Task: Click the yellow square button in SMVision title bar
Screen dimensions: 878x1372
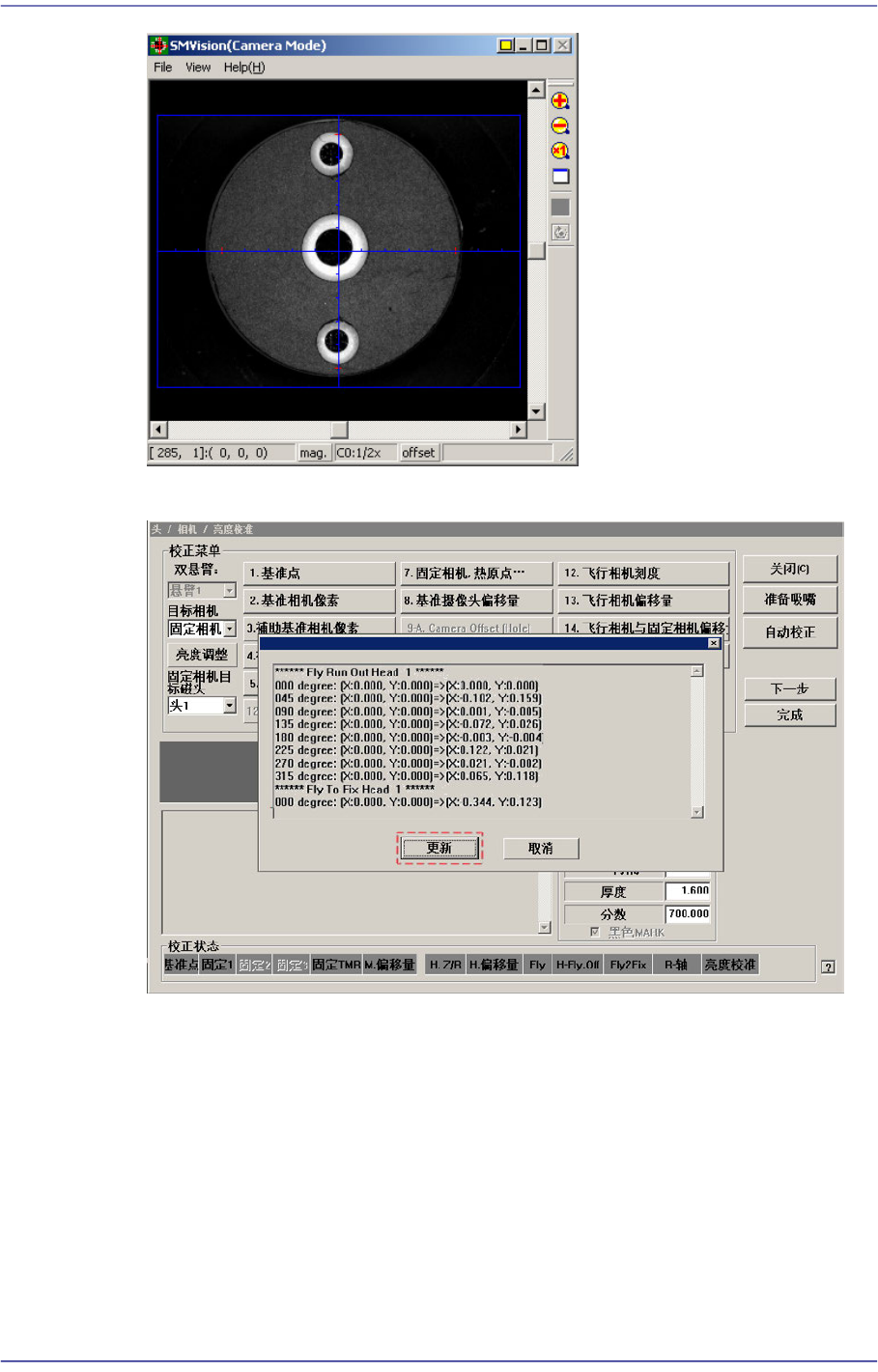Action: point(505,45)
